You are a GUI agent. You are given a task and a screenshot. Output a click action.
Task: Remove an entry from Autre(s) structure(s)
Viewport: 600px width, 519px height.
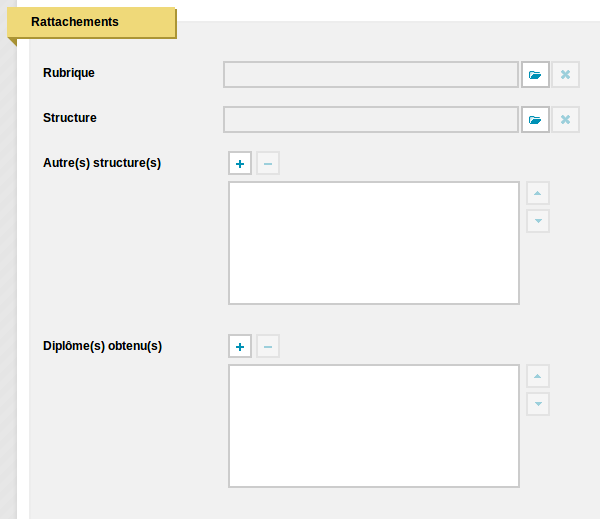268,163
